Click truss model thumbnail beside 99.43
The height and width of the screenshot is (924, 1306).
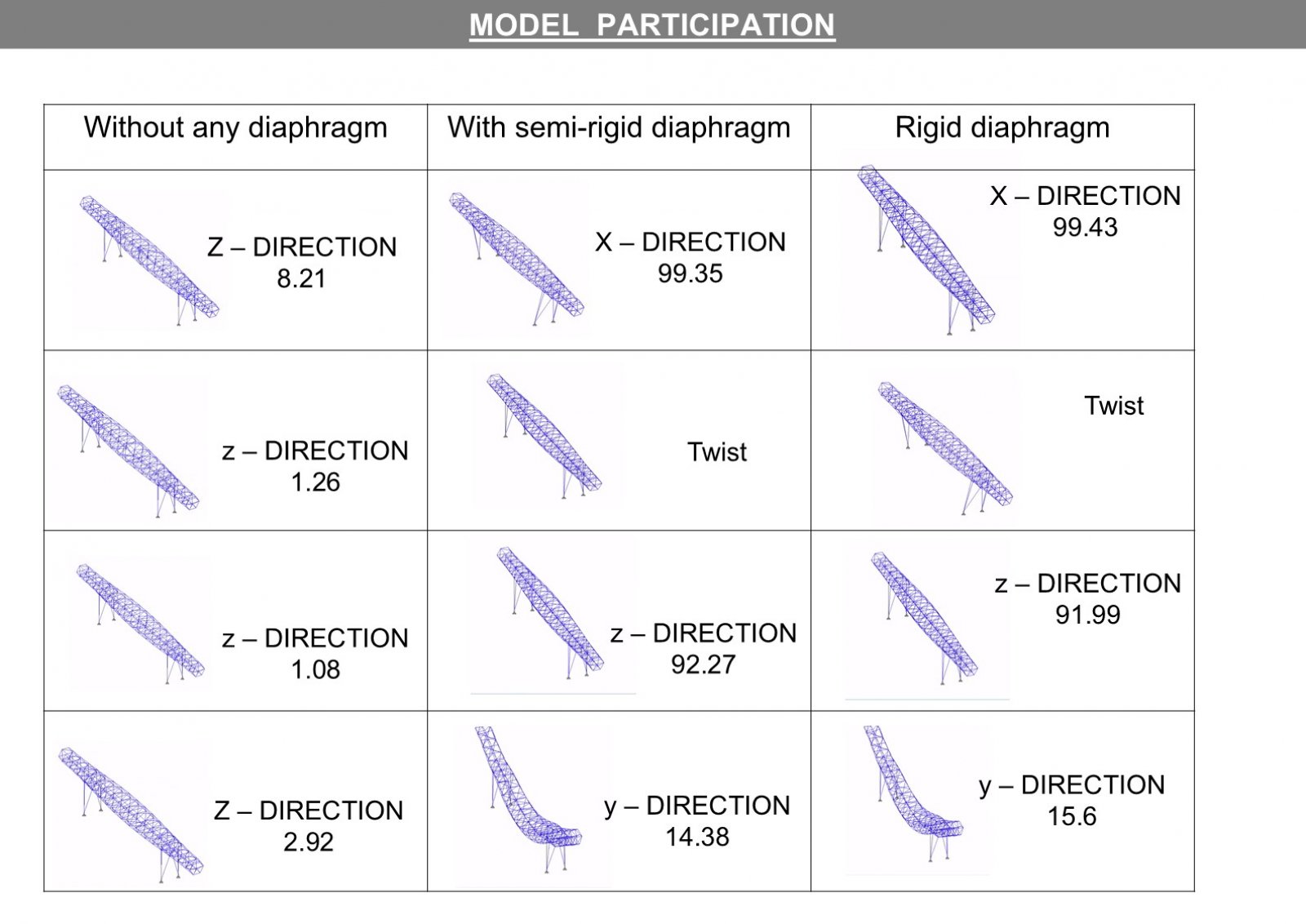926,250
